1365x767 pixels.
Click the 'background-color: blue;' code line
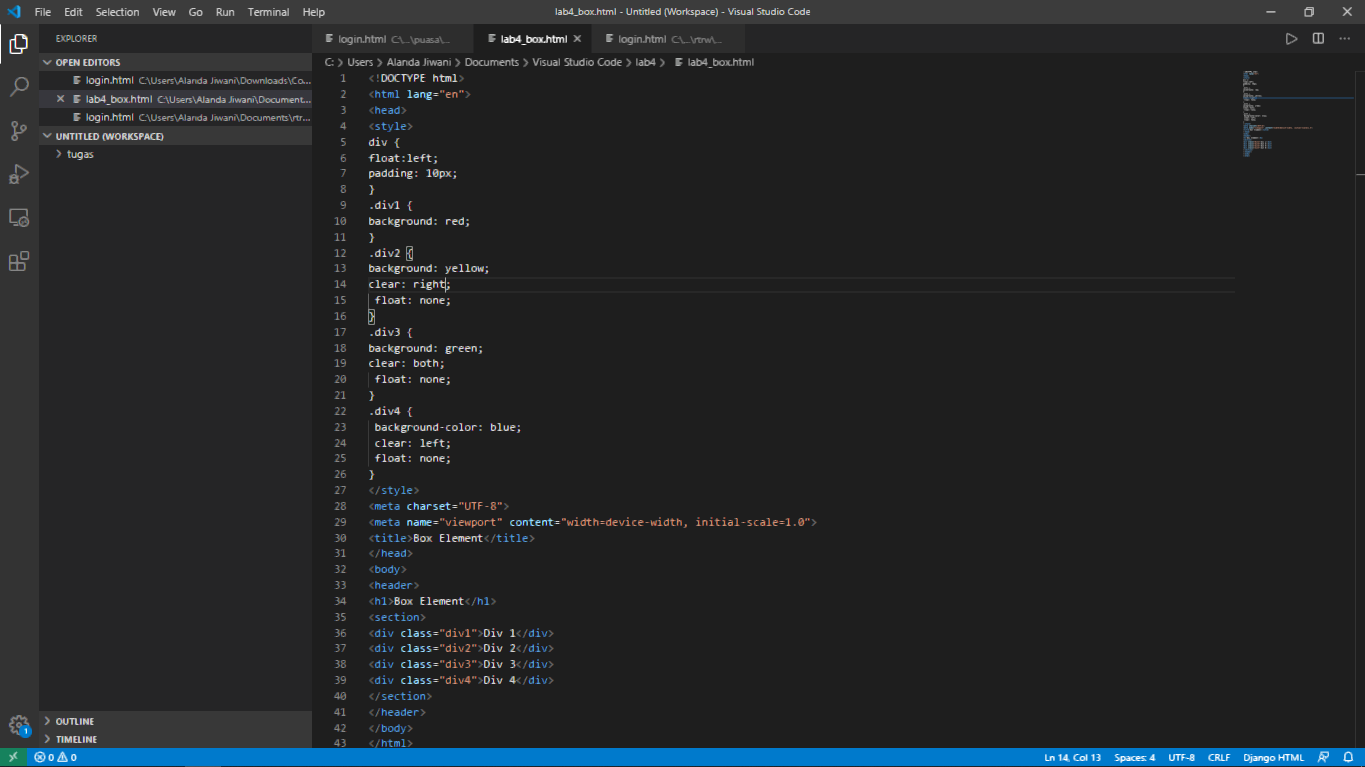point(448,427)
